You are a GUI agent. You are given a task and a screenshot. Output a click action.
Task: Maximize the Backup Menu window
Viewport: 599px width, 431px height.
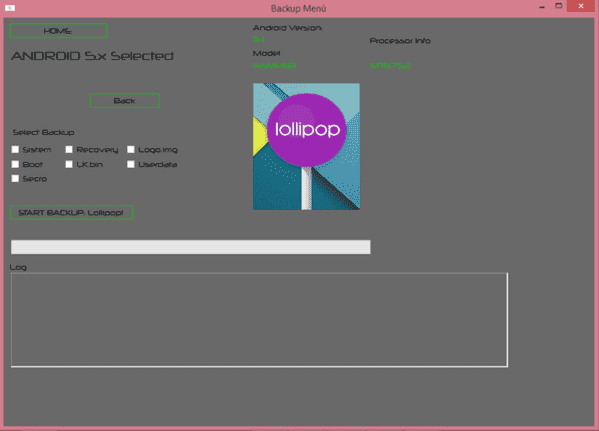tap(559, 6)
